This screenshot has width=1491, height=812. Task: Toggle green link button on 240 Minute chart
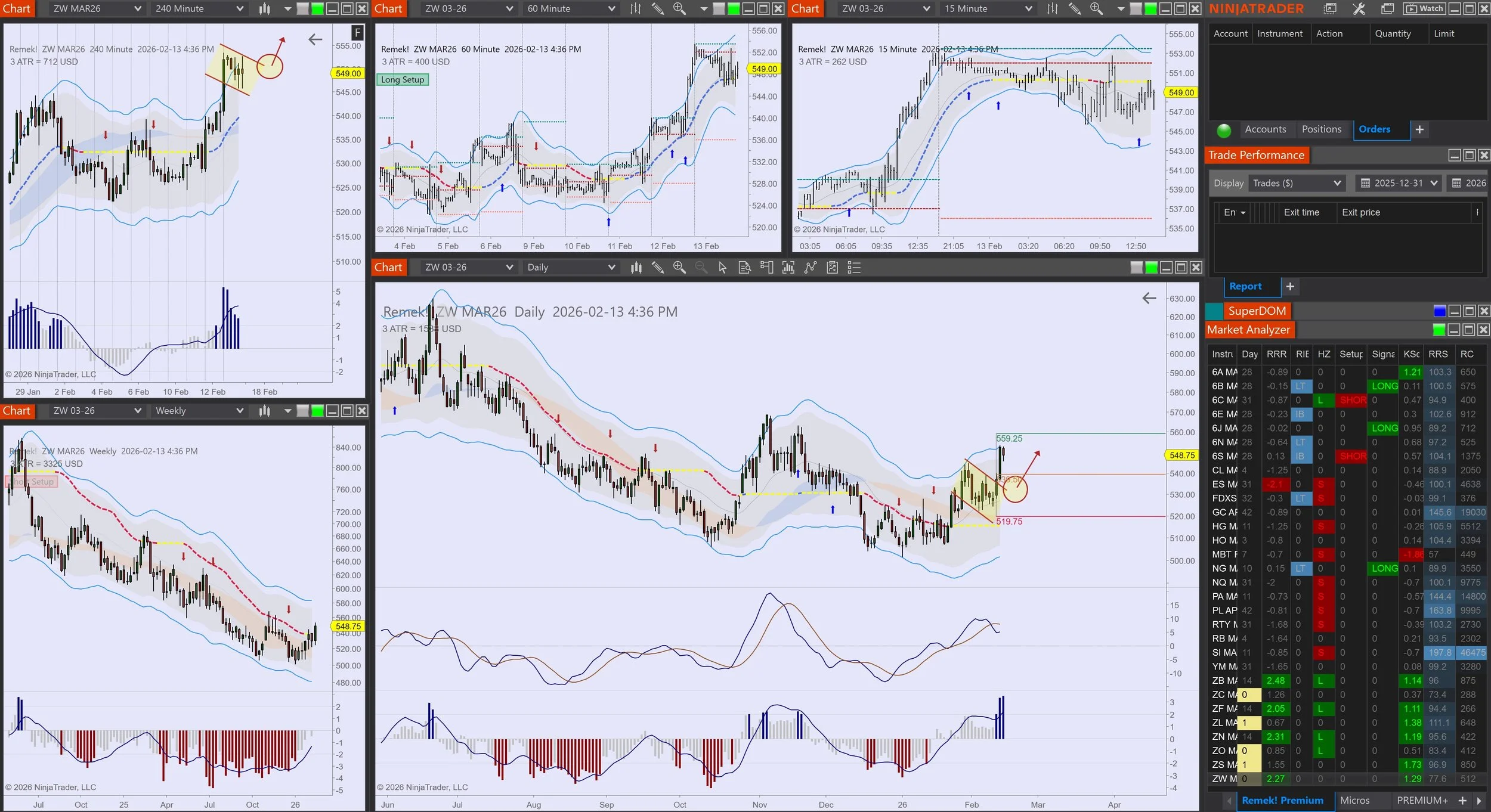pyautogui.click(x=317, y=8)
